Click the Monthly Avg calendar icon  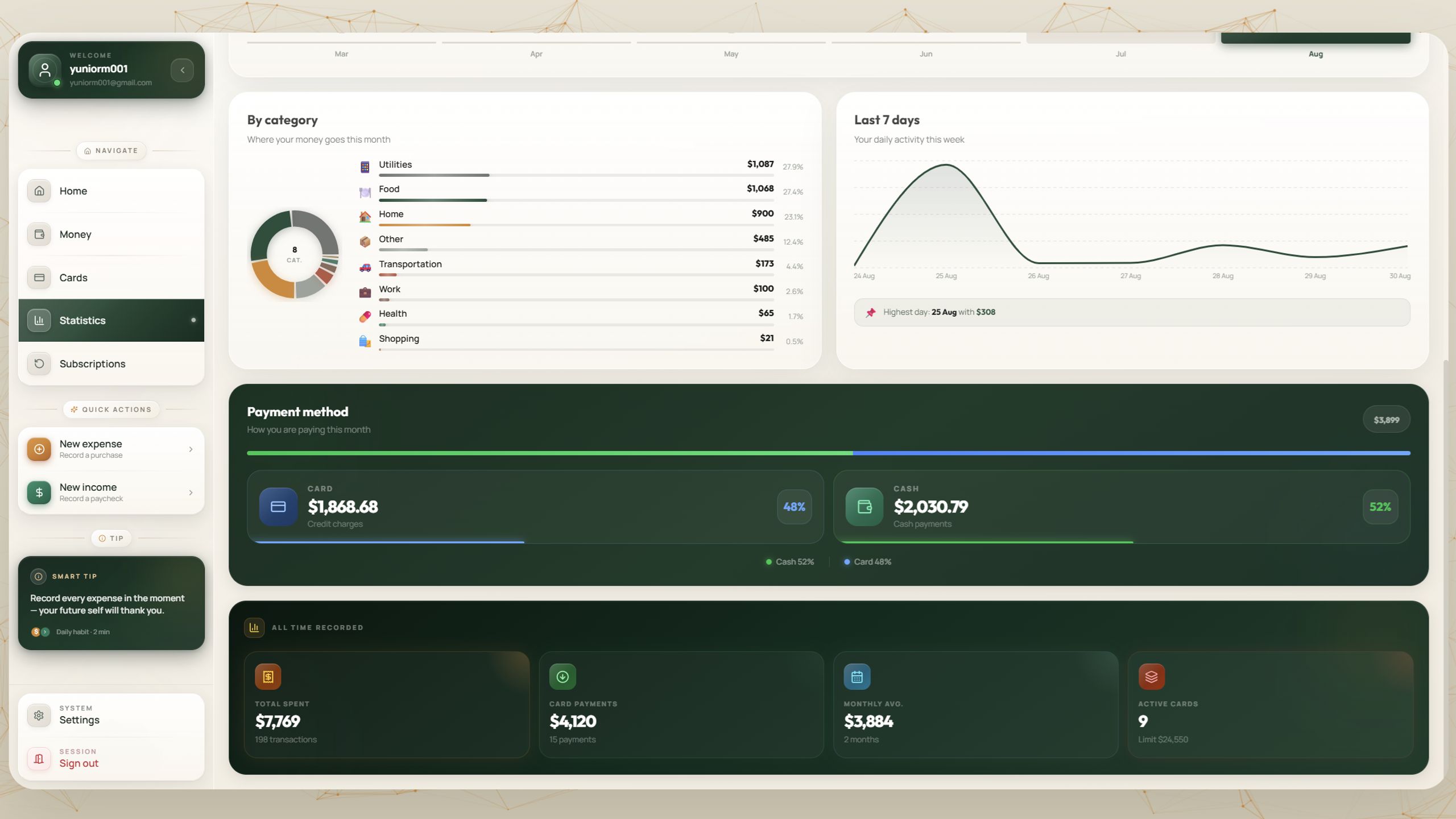[x=857, y=677]
